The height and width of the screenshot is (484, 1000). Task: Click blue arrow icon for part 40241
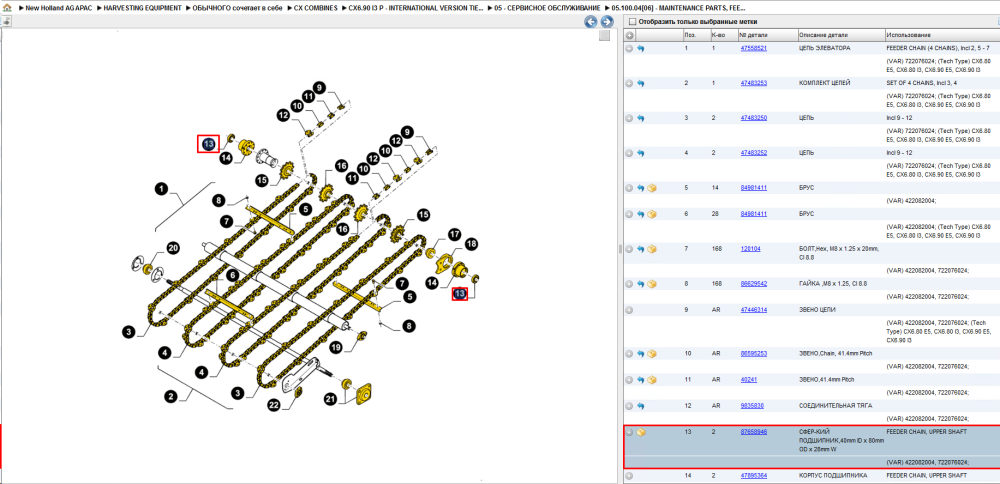coord(640,379)
